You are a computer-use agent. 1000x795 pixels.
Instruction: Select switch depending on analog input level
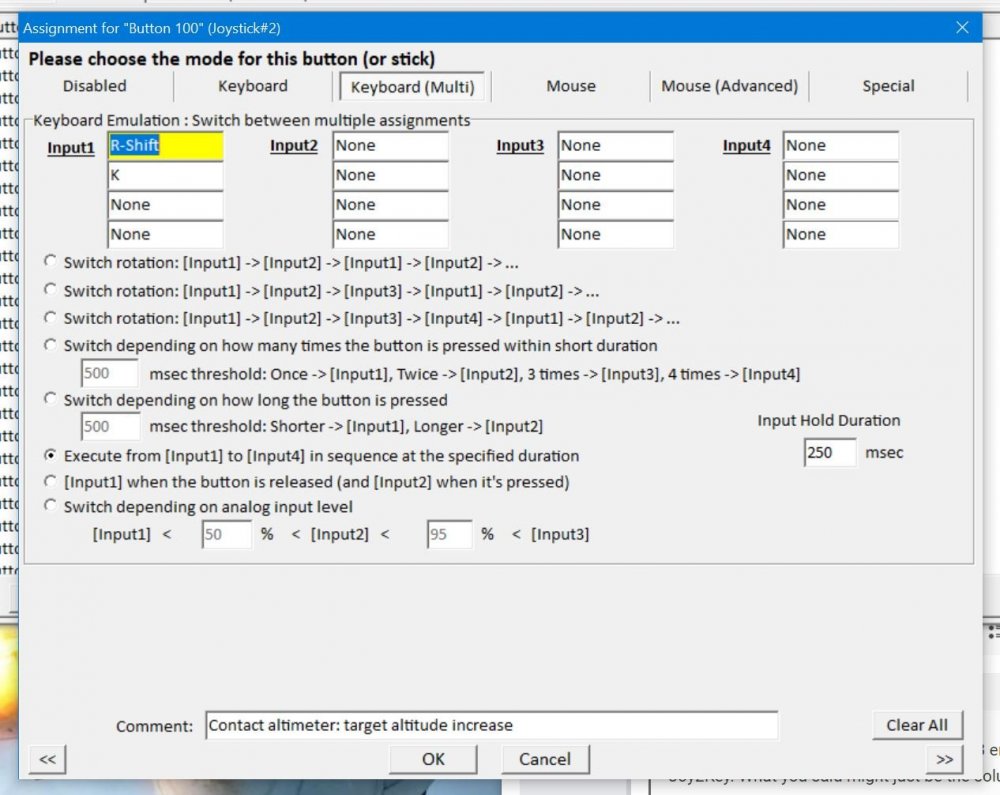[x=51, y=506]
